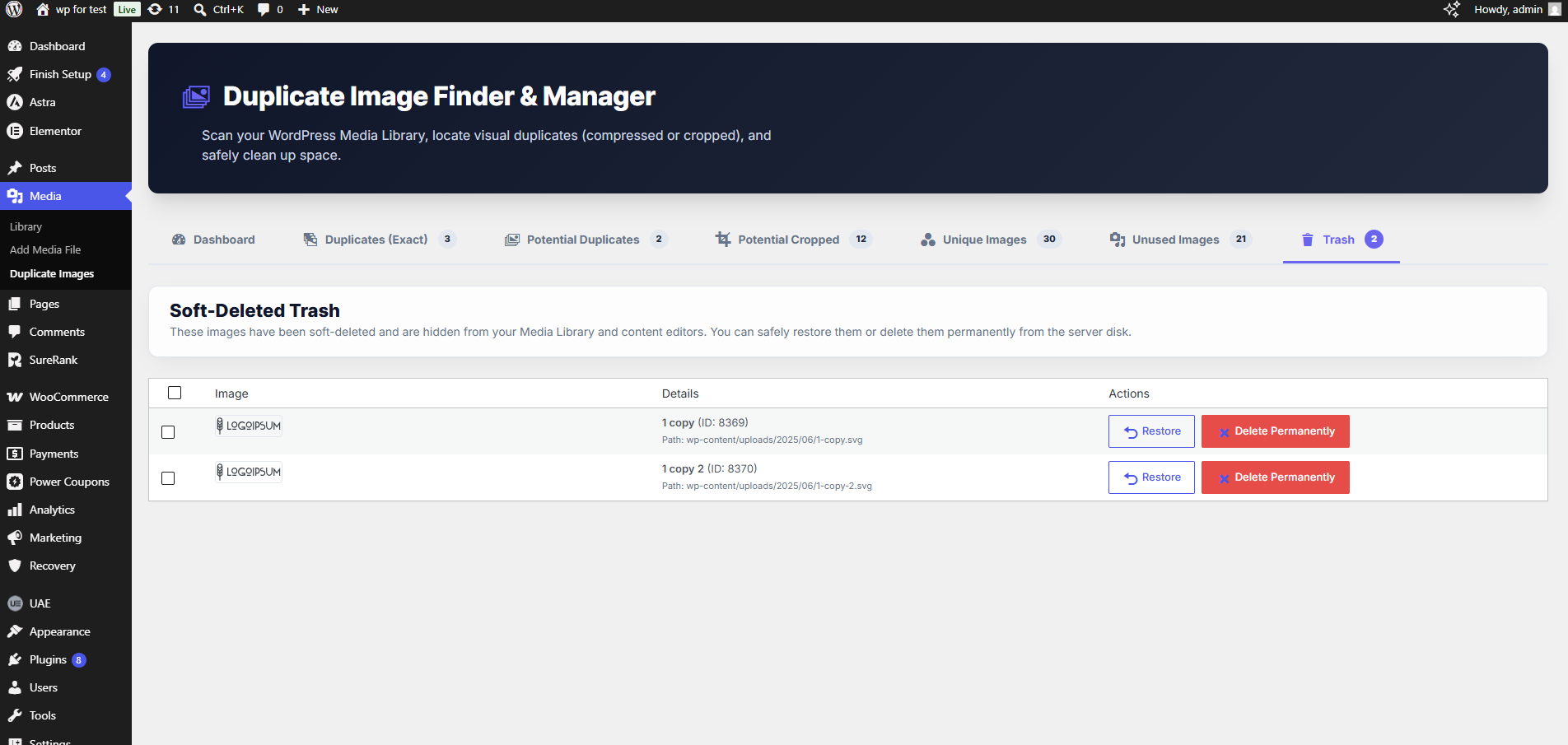1568x745 pixels.
Task: Click the Pages icon in sidebar
Action: point(15,304)
